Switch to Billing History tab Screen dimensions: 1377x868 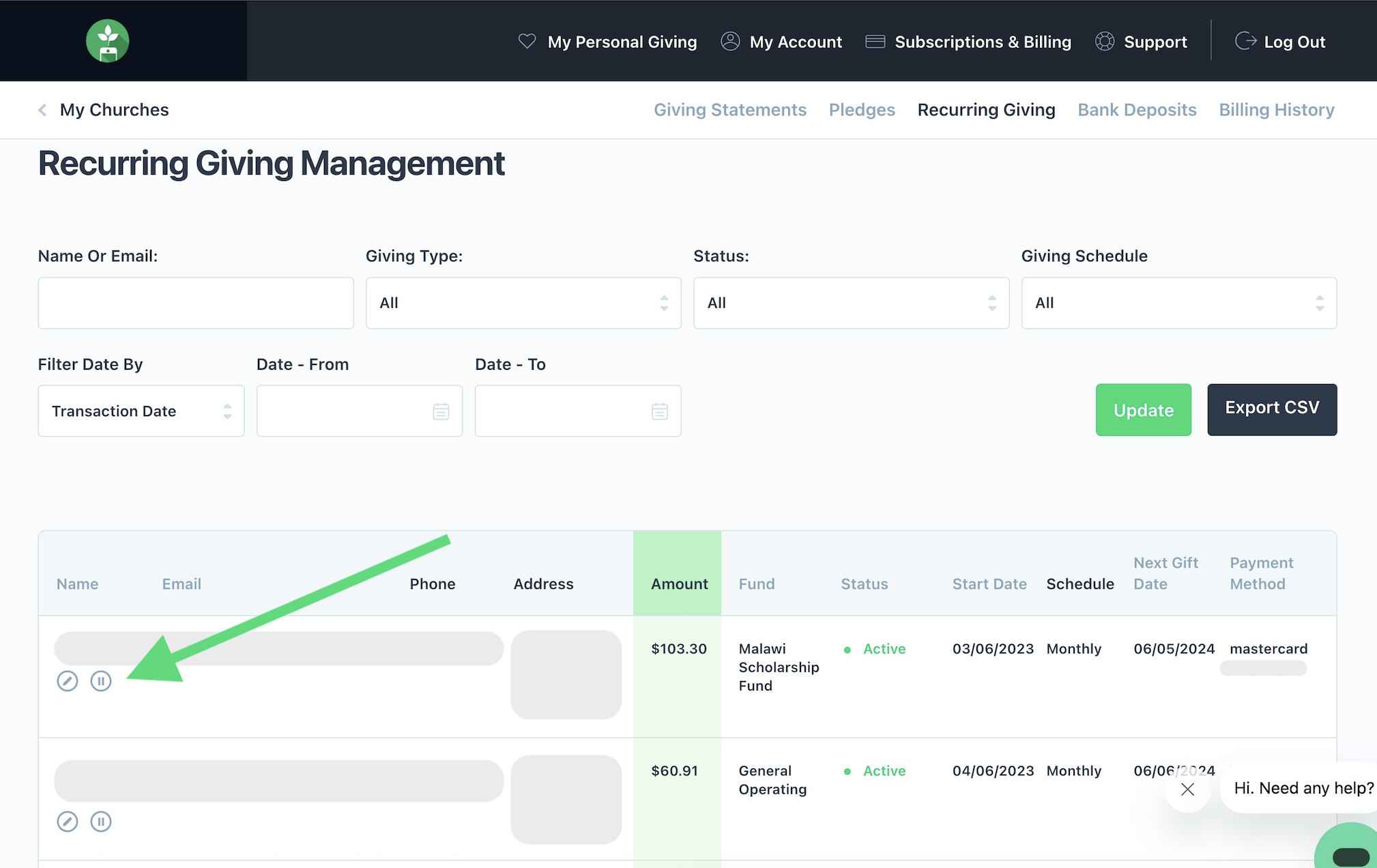click(1277, 110)
